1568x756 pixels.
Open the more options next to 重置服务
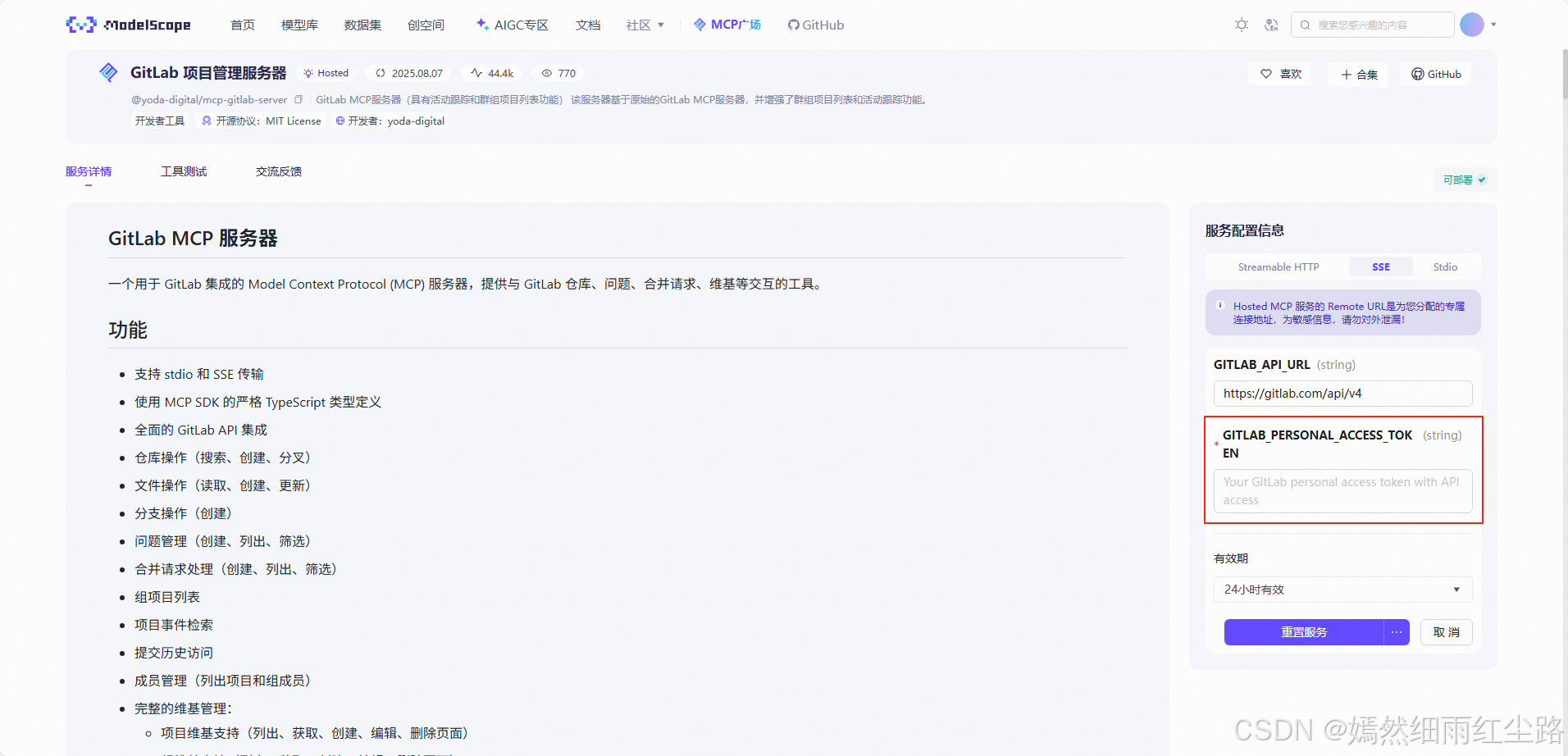point(1397,632)
